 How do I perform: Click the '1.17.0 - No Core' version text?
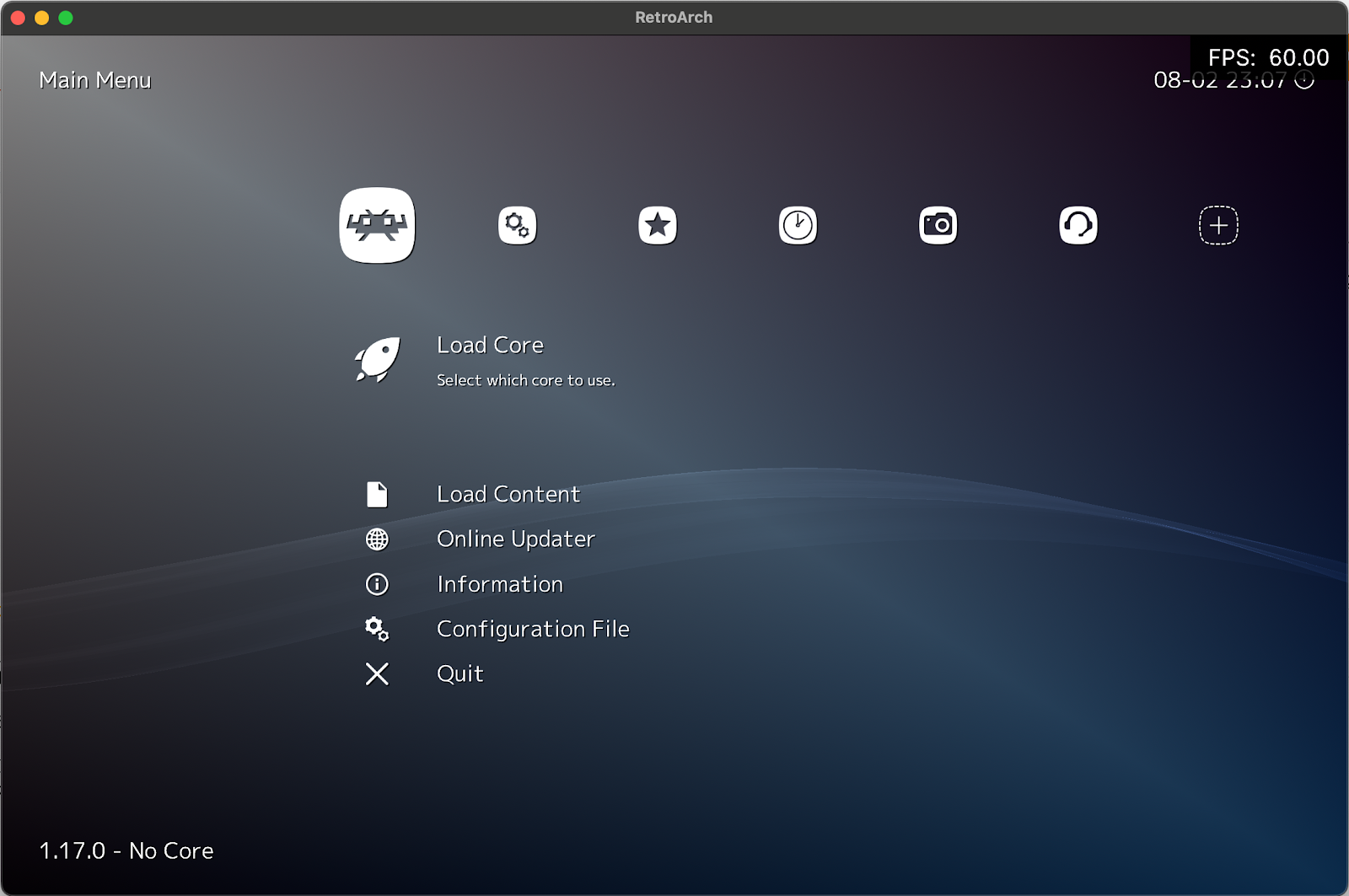tap(126, 850)
